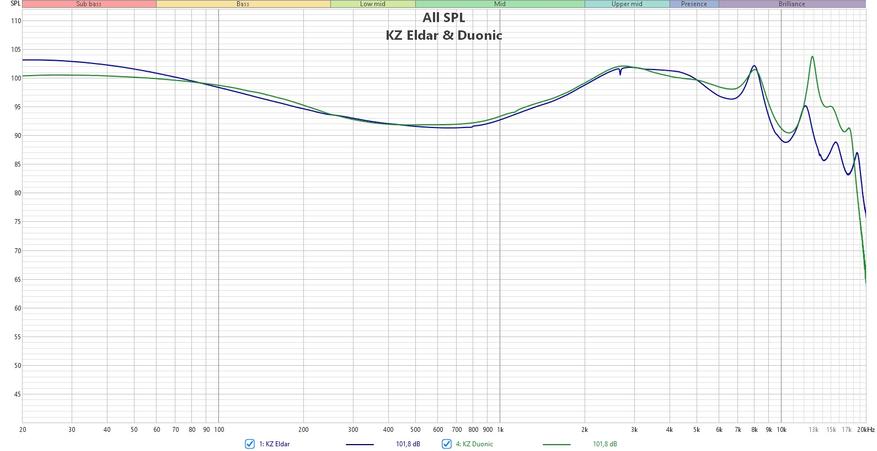Click the 101,8 dB value beside KZ Duonic

pyautogui.click(x=605, y=444)
